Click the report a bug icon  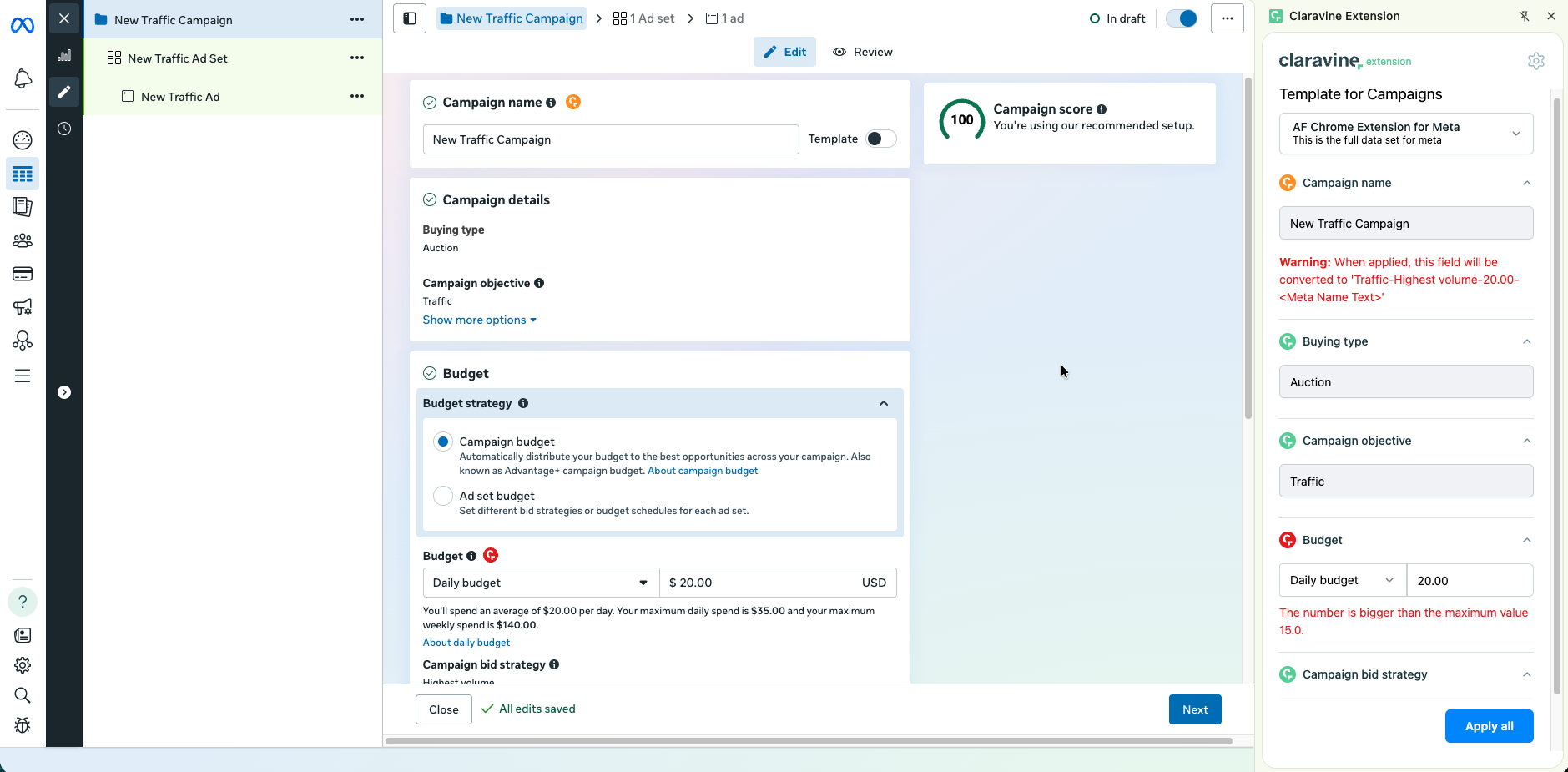[23, 725]
